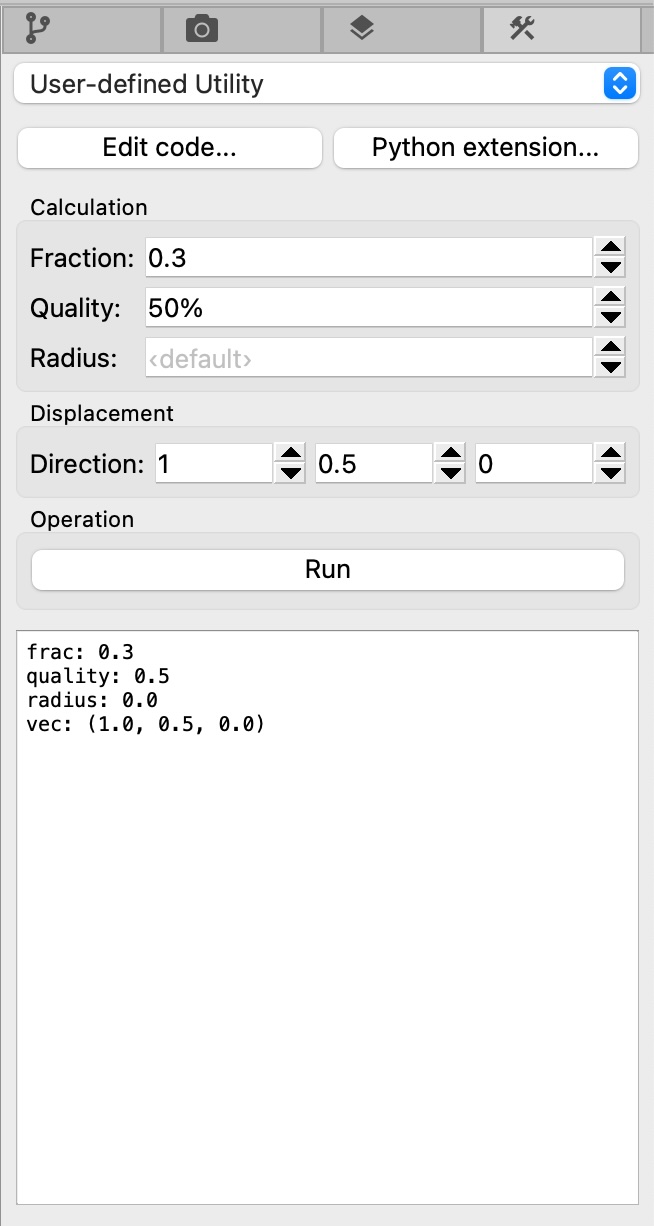Screen dimensions: 654x1226
Task: Click the Radius default input field
Action: tap(368, 358)
